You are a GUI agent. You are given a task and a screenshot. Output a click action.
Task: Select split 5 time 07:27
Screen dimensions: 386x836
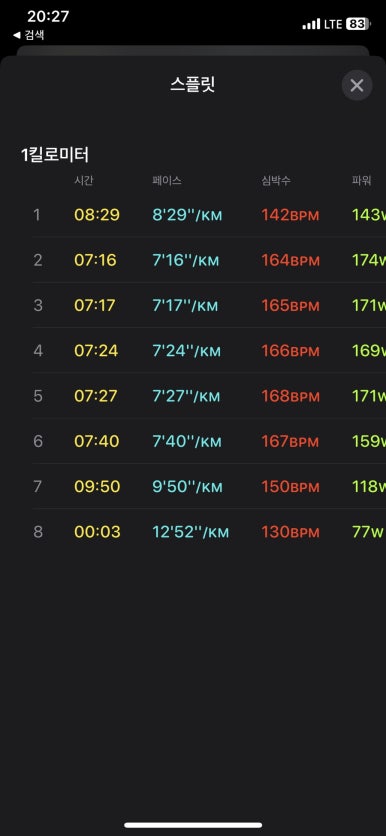96,396
